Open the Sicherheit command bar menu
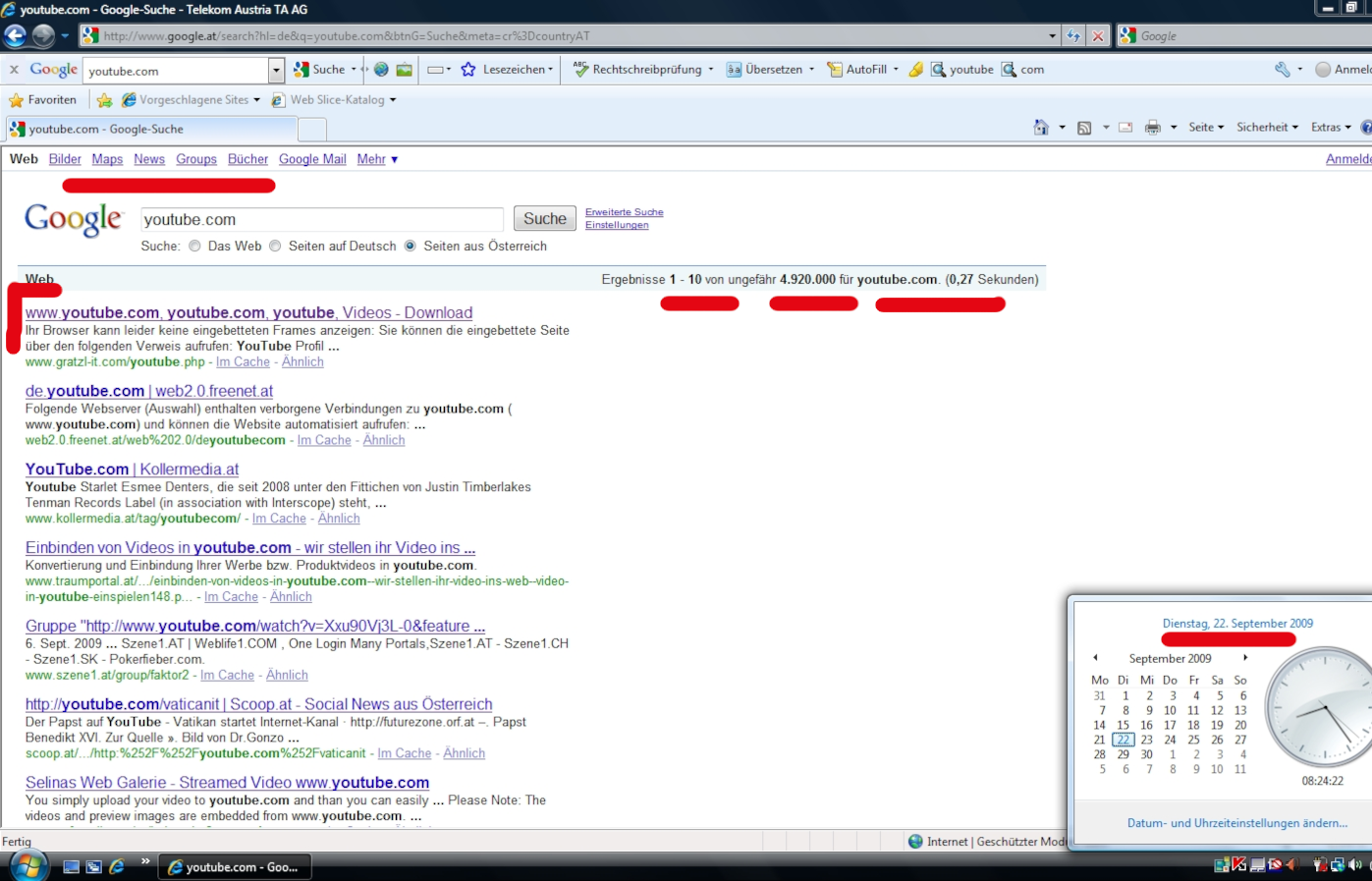The height and width of the screenshot is (881, 1372). (1267, 128)
